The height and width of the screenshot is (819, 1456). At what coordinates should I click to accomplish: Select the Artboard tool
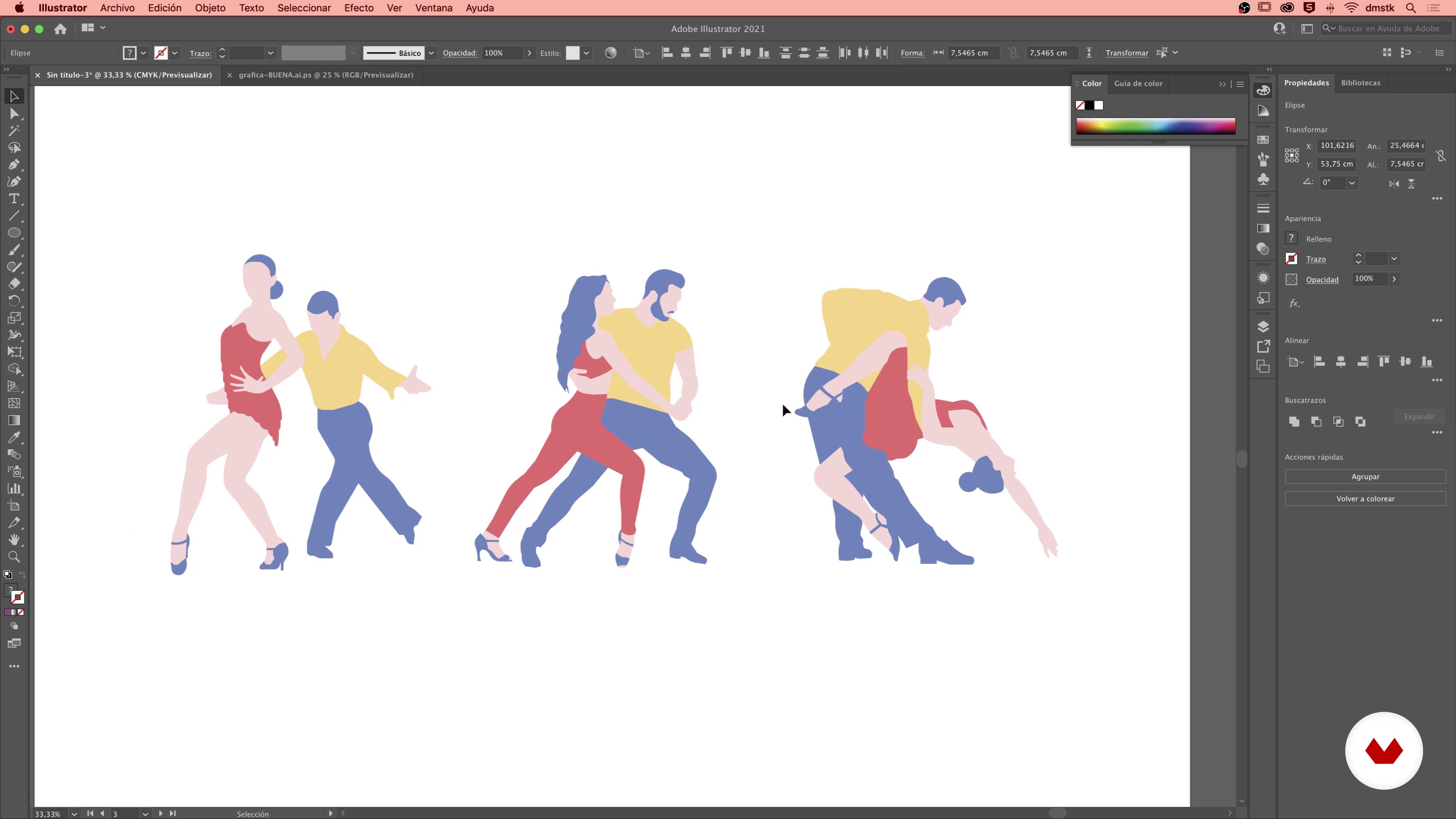(14, 506)
